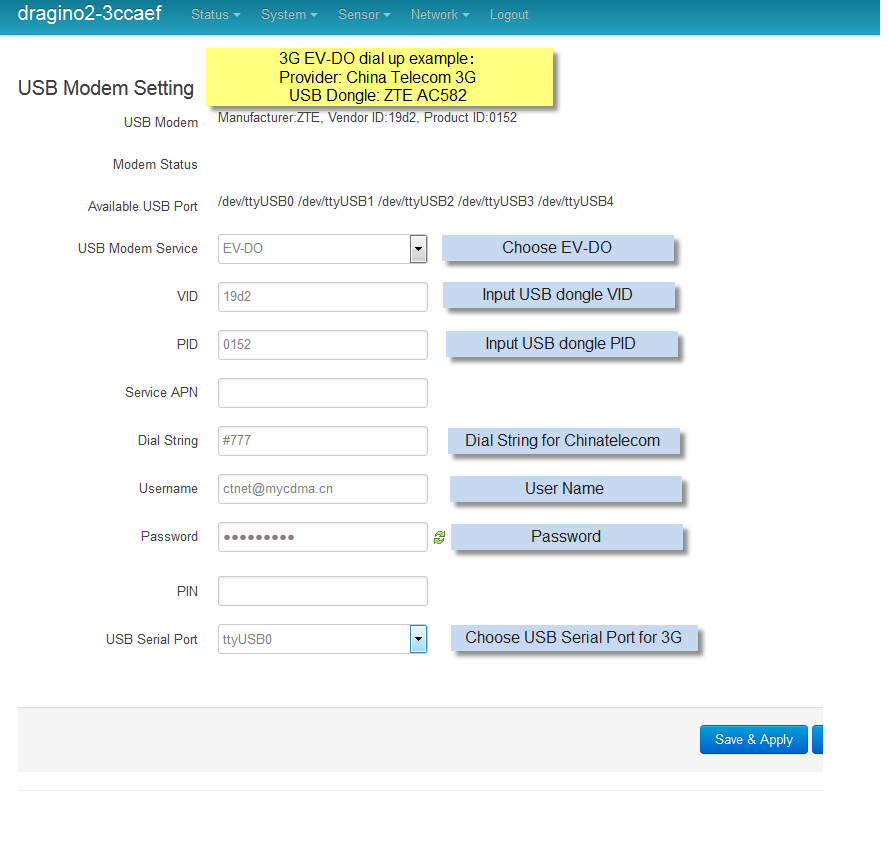This screenshot has height=862, width=890.
Task: Click the Logout link
Action: (x=509, y=15)
